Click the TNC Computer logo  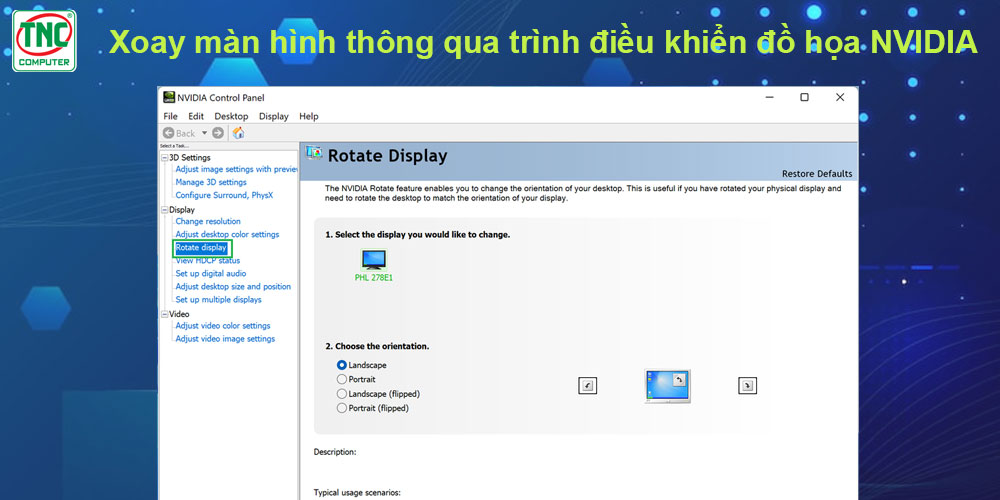tap(45, 41)
